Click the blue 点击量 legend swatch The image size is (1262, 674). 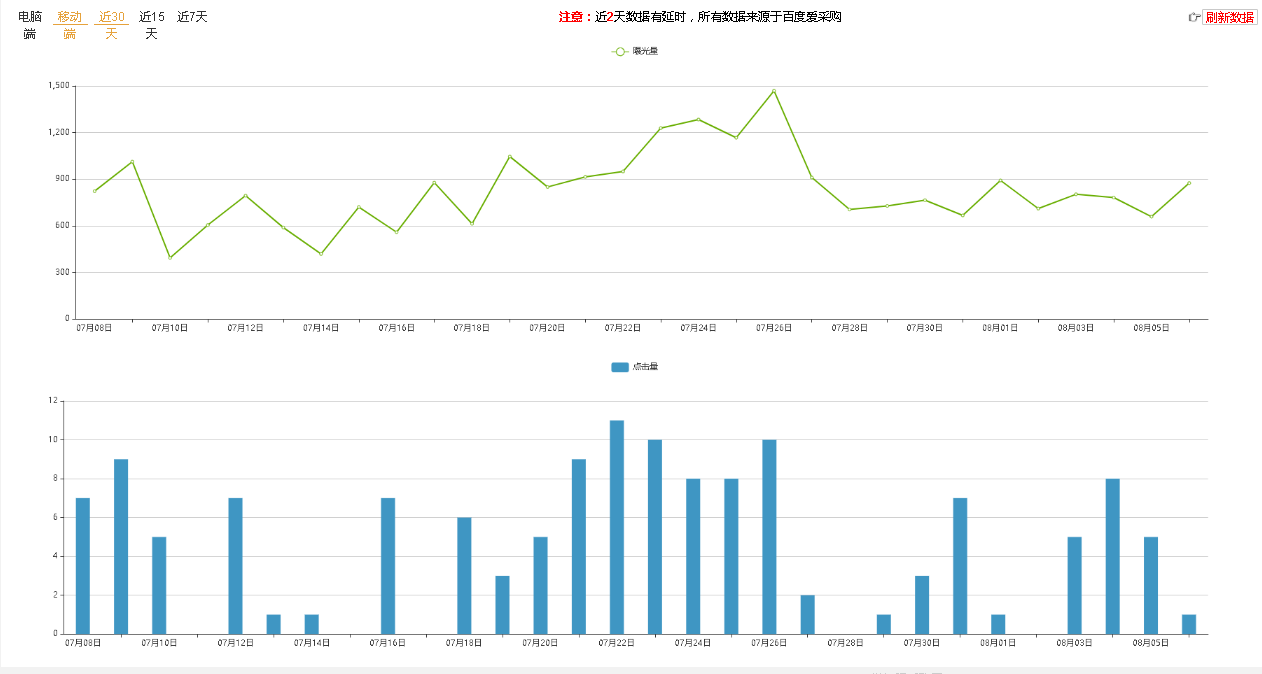620,367
